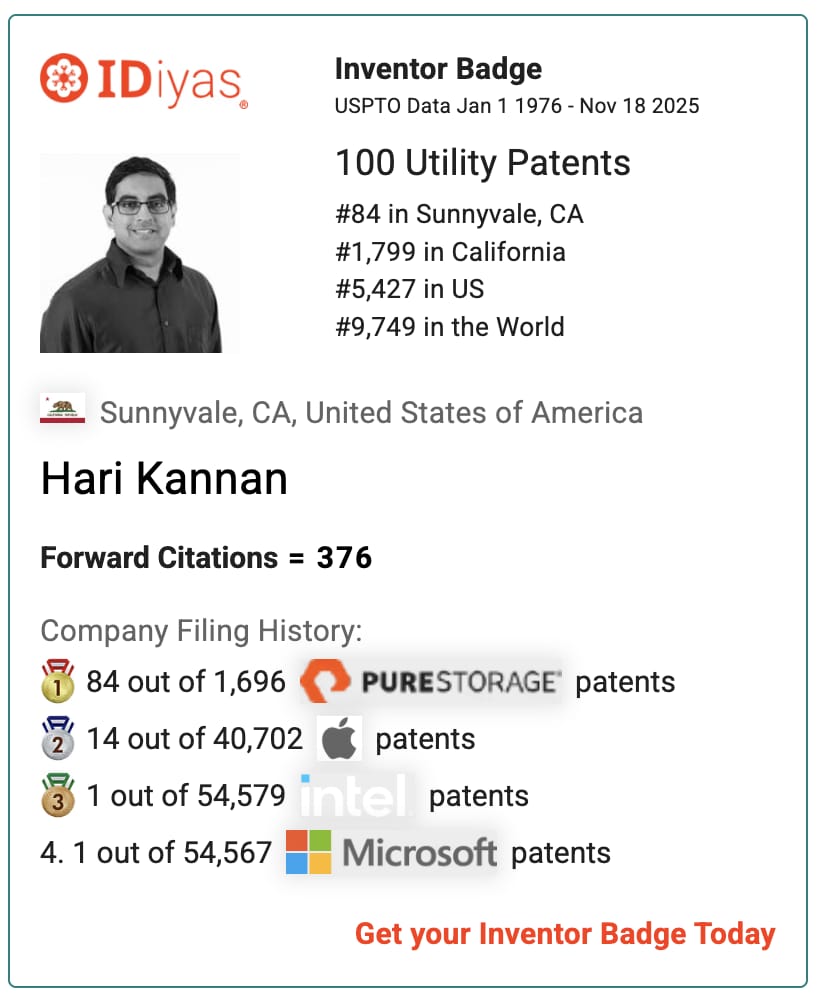Click the IDiyas logo

coord(143,80)
